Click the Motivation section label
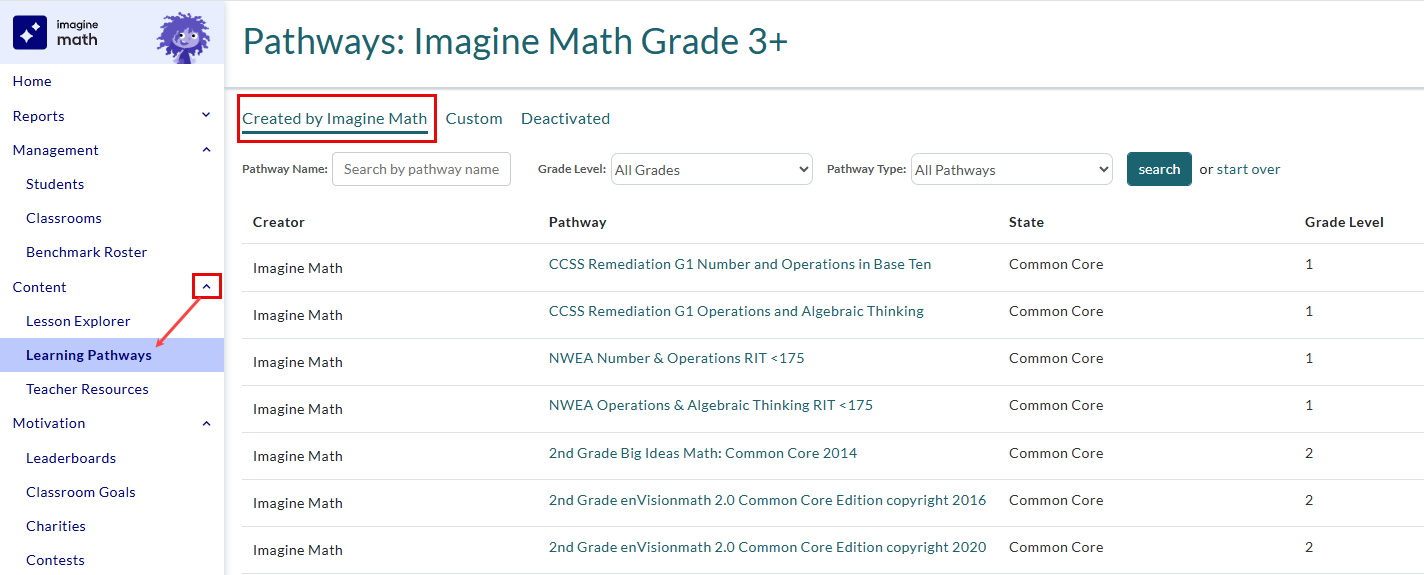1424x575 pixels. pyautogui.click(x=49, y=423)
